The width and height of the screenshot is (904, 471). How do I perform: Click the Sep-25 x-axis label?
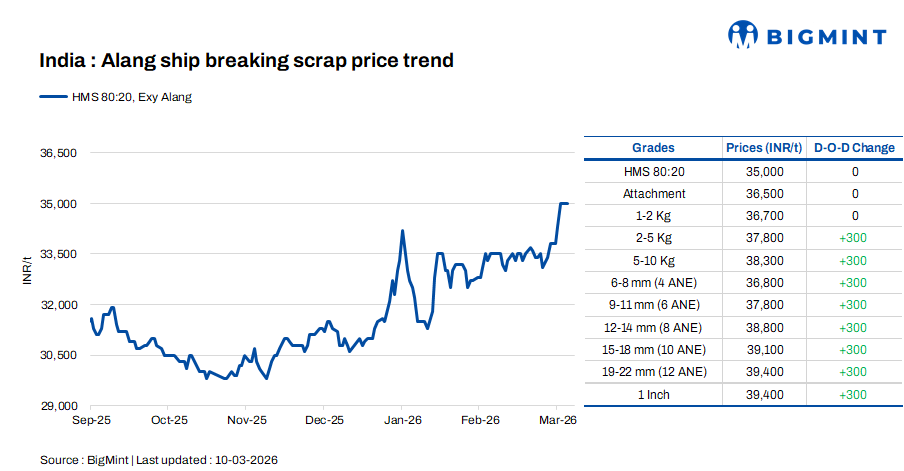91,421
